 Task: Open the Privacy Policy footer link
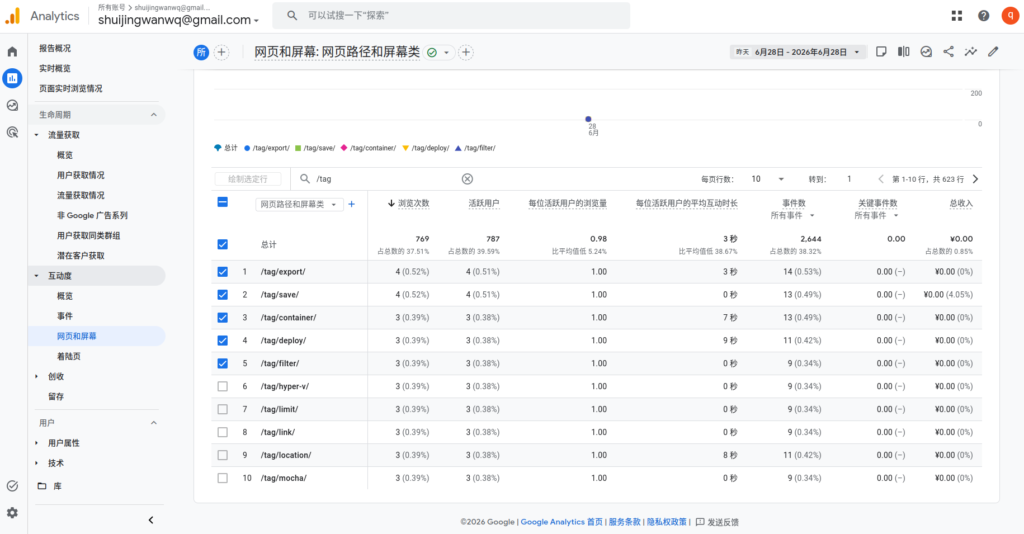point(667,522)
